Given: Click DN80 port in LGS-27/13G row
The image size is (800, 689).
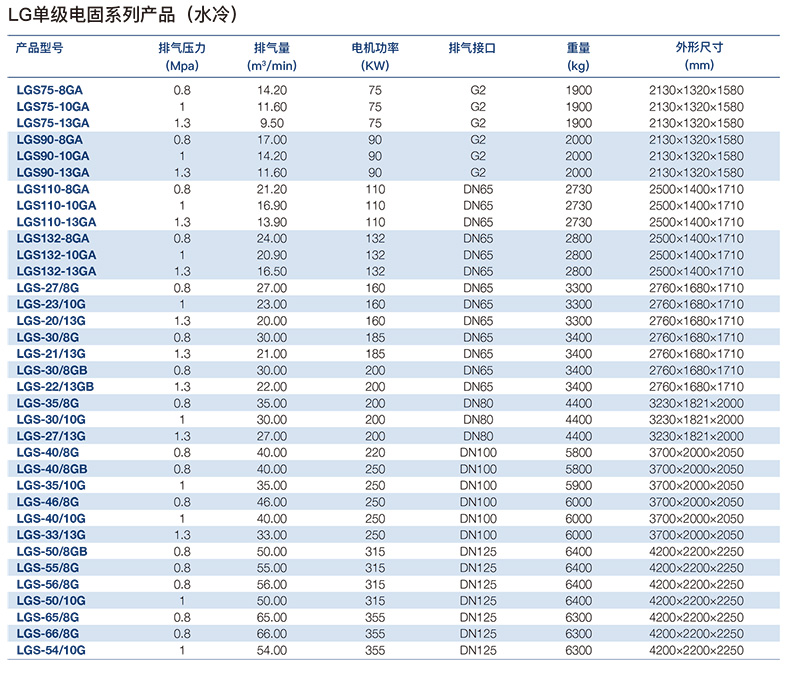Looking at the screenshot, I should [478, 436].
